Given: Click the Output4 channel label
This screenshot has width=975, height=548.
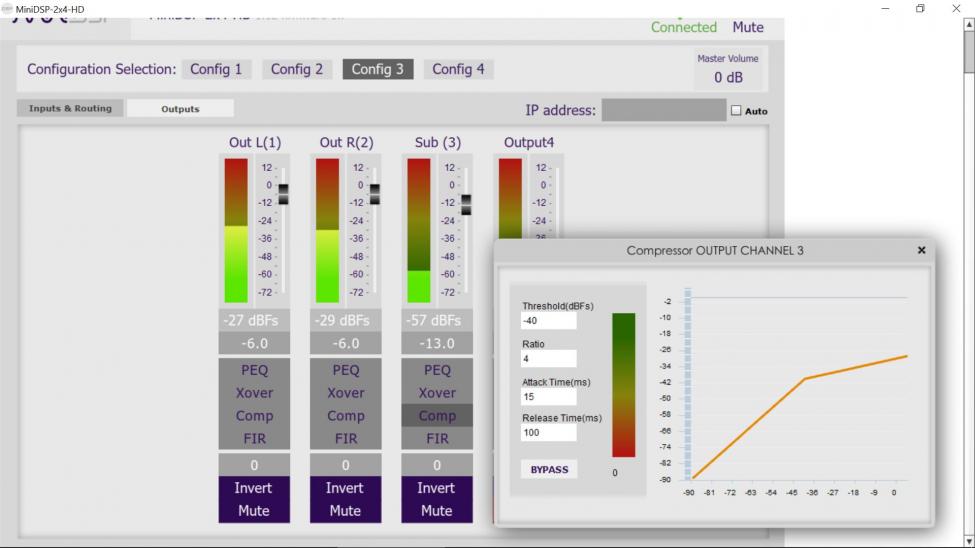Looking at the screenshot, I should click(x=529, y=142).
